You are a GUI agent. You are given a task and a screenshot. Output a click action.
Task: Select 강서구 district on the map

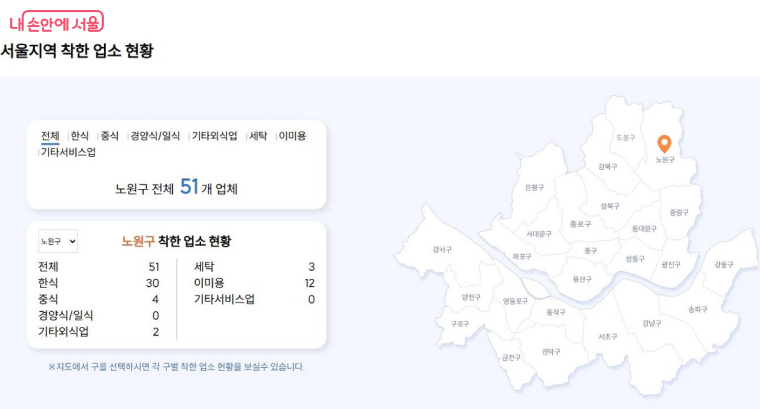coord(442,249)
